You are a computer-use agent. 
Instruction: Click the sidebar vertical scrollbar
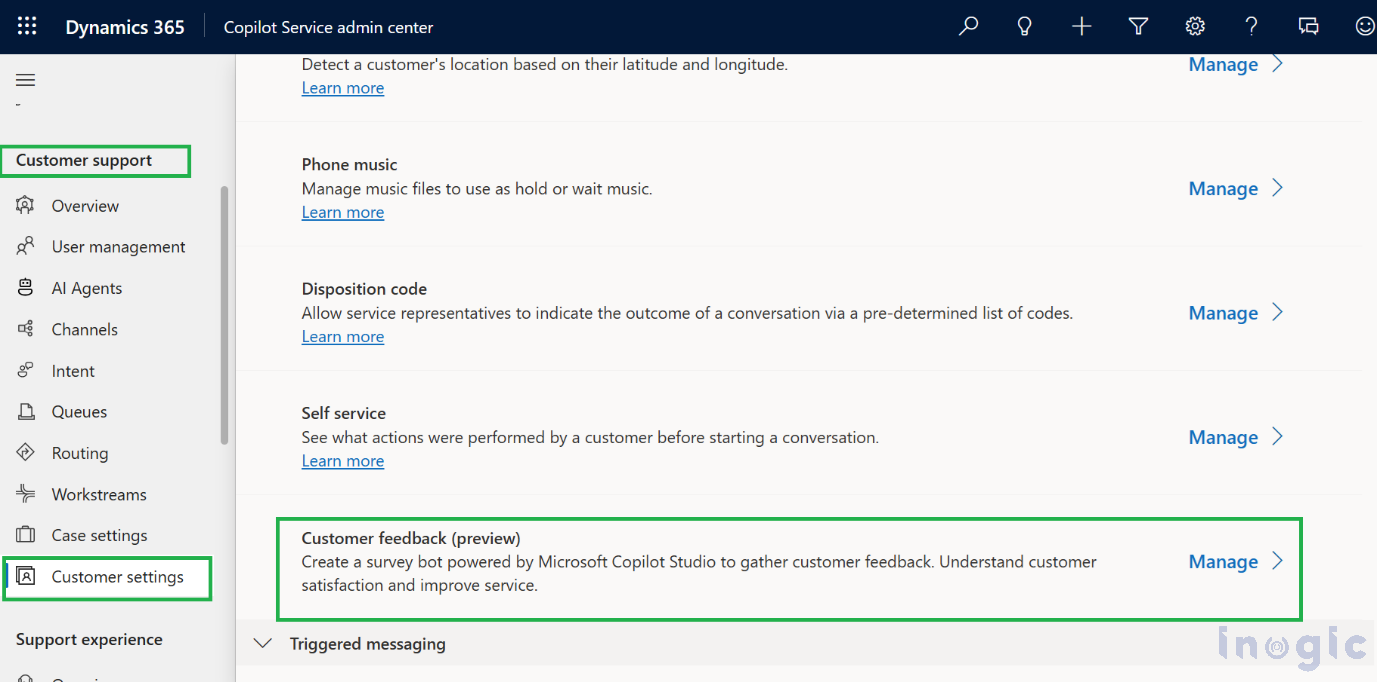pos(225,315)
